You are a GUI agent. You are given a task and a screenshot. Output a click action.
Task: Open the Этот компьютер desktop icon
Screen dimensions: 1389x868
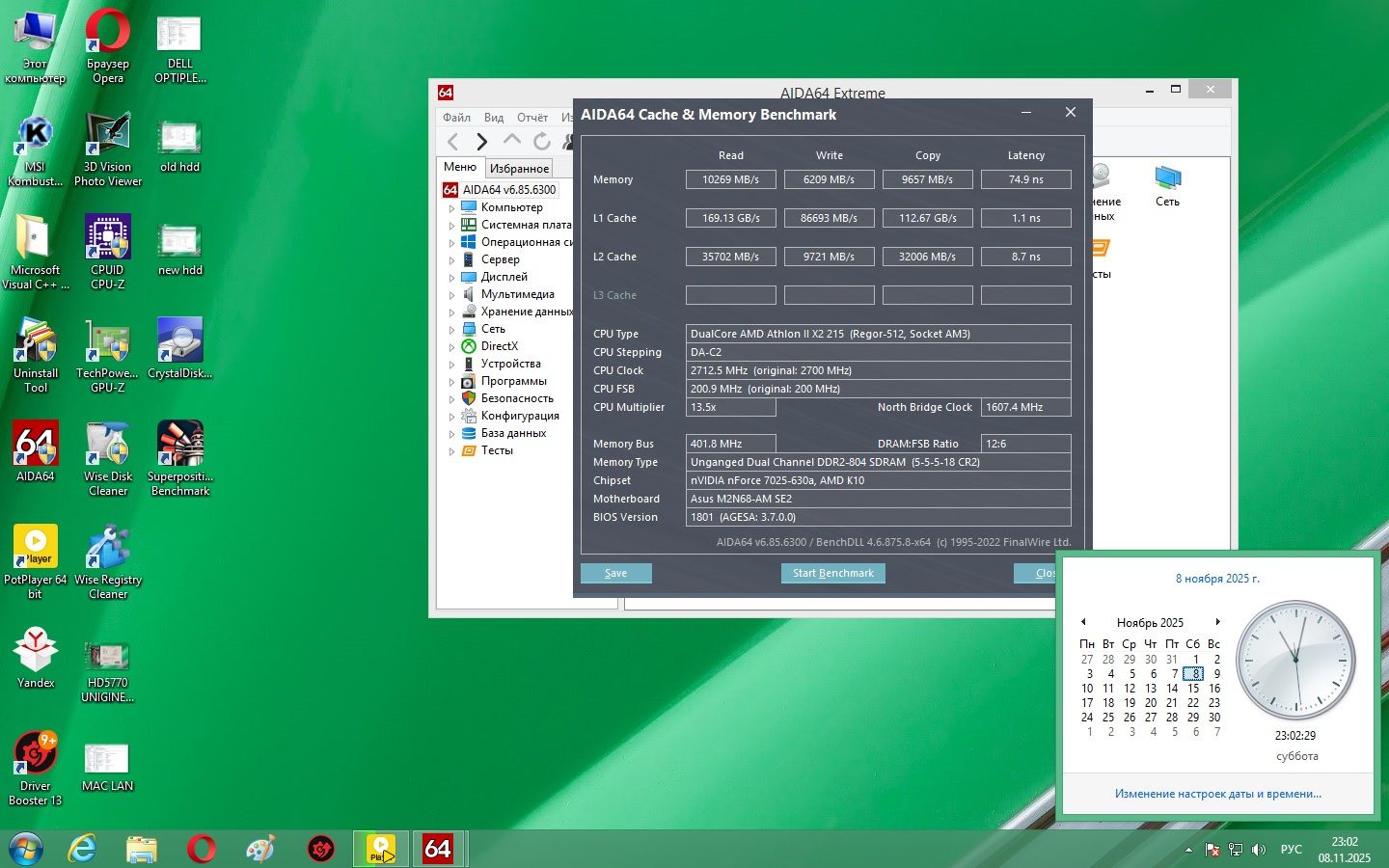[x=36, y=45]
